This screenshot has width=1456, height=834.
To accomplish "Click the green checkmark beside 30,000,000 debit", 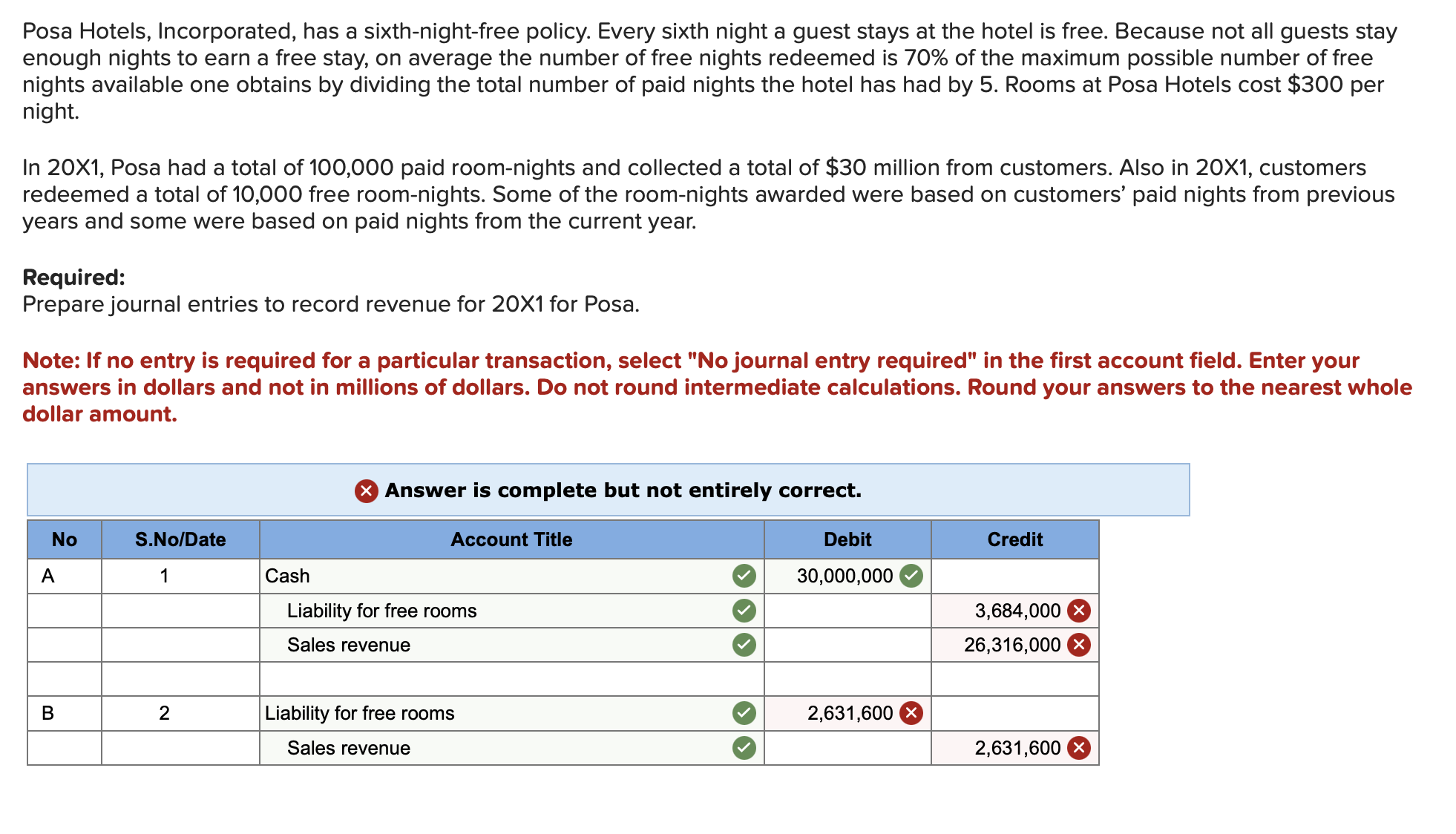I will click(x=911, y=575).
